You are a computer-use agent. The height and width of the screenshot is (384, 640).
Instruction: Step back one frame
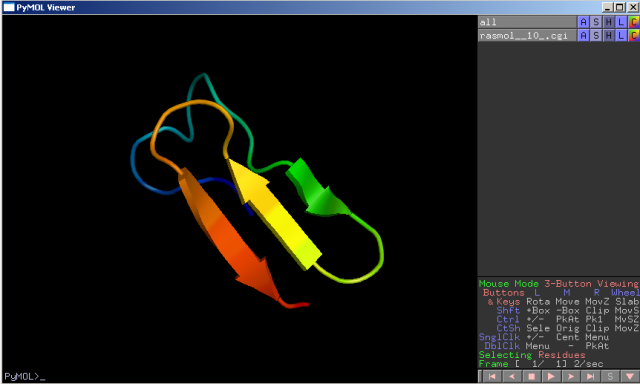(512, 376)
